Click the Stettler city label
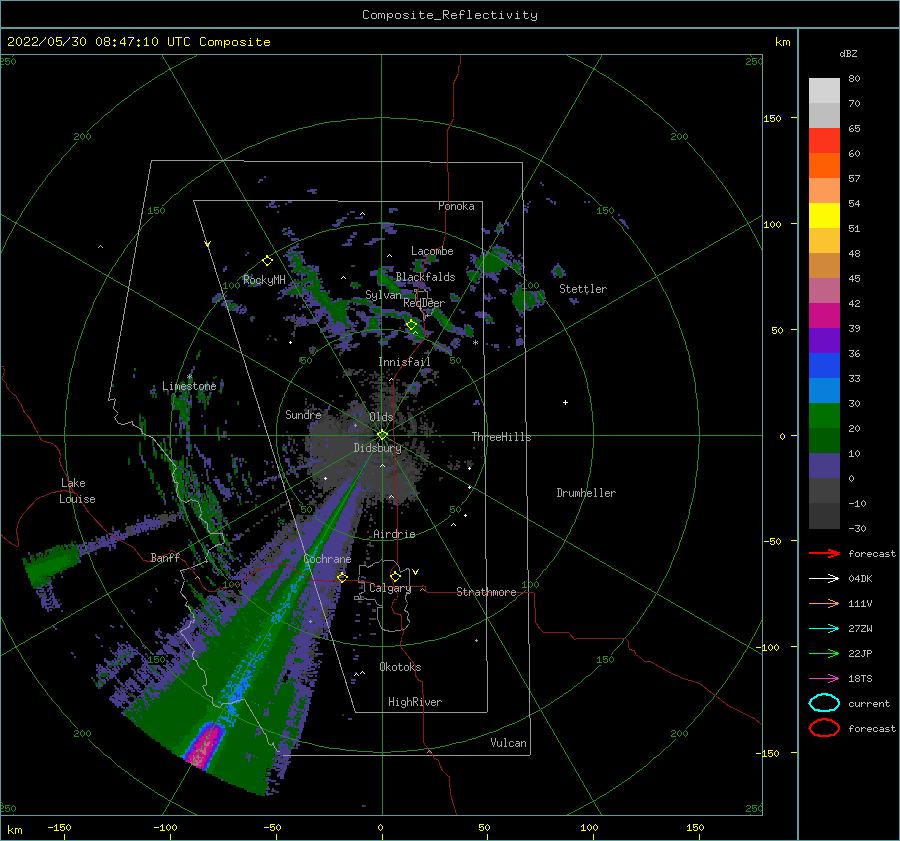The height and width of the screenshot is (841, 900). [583, 289]
